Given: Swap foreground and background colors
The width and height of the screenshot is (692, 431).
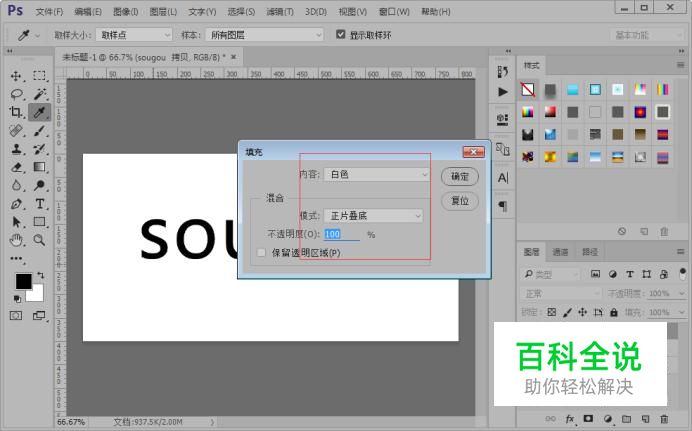Looking at the screenshot, I should click(41, 275).
